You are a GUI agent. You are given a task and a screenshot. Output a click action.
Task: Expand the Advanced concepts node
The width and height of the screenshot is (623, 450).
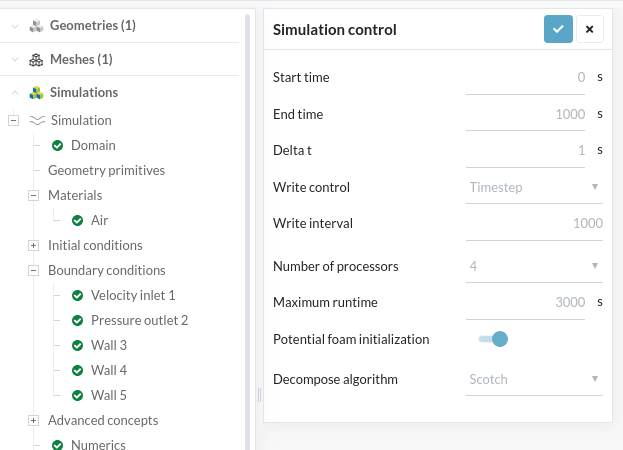[x=33, y=420]
